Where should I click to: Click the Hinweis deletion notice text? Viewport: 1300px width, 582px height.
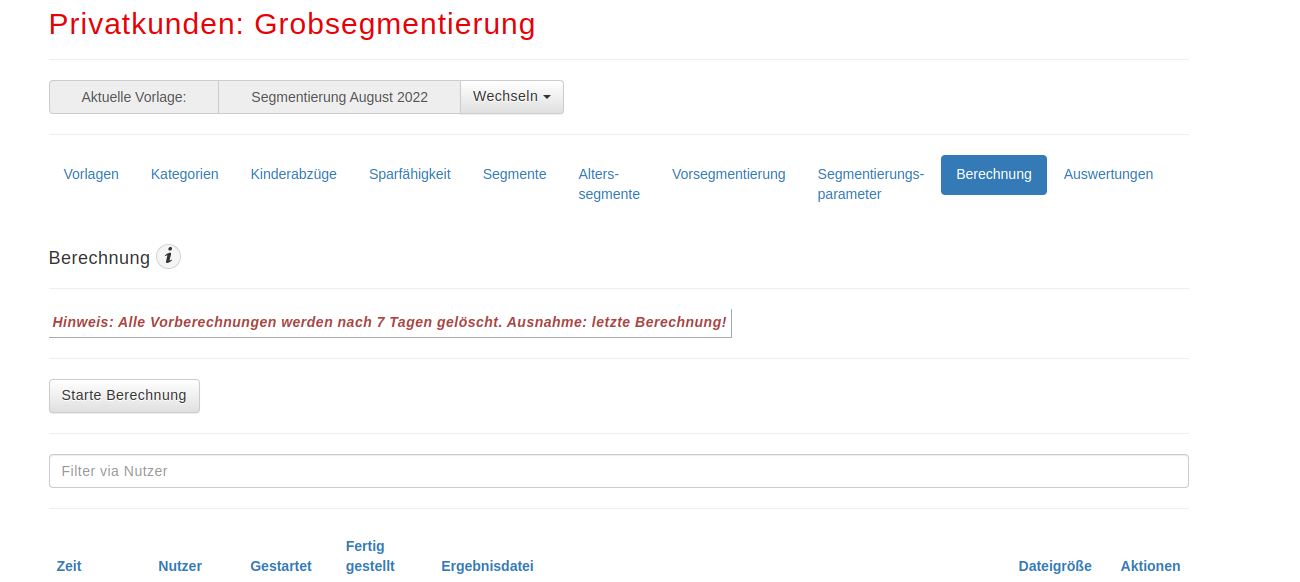[x=390, y=322]
